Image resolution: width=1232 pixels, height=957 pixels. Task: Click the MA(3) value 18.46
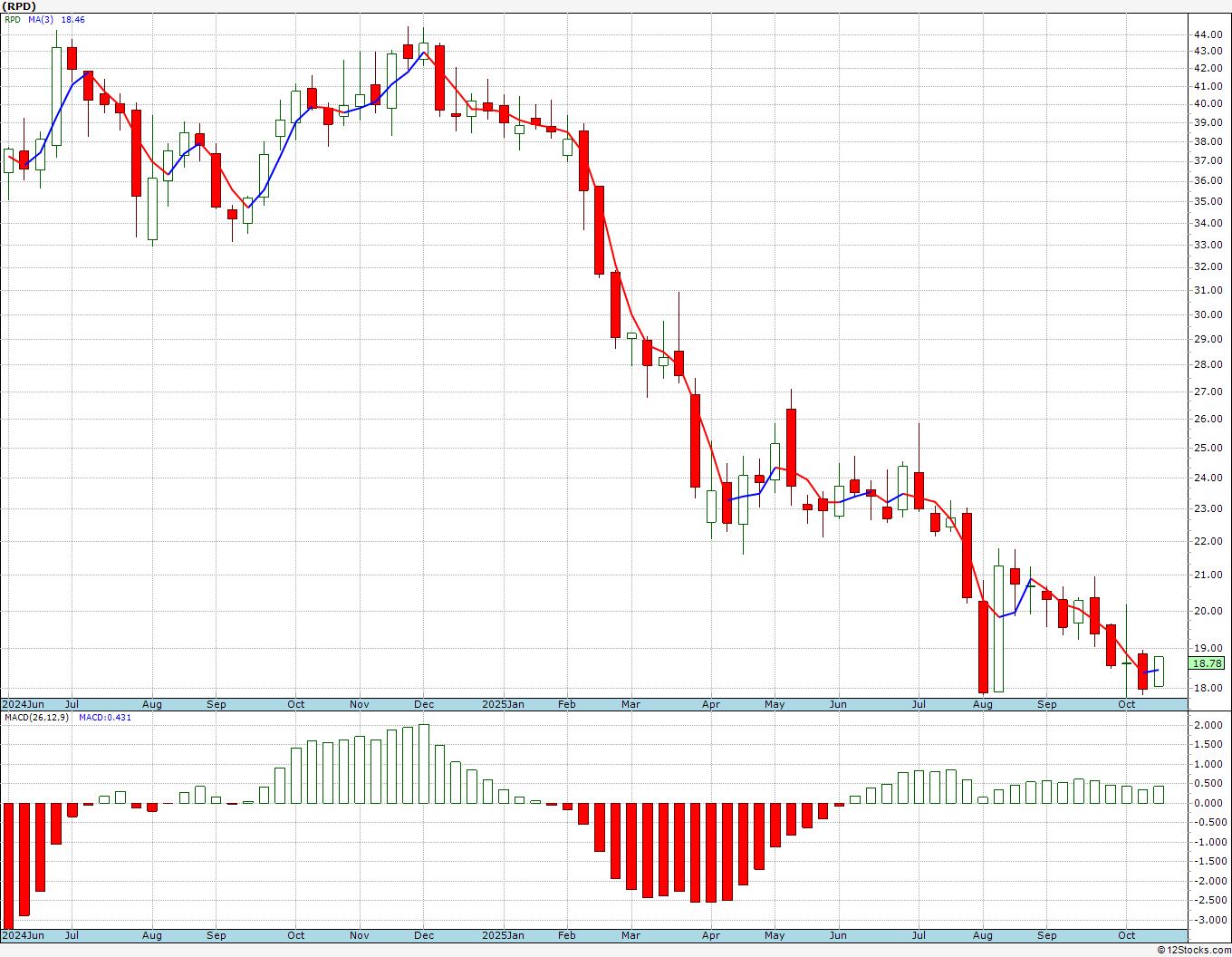coord(72,19)
